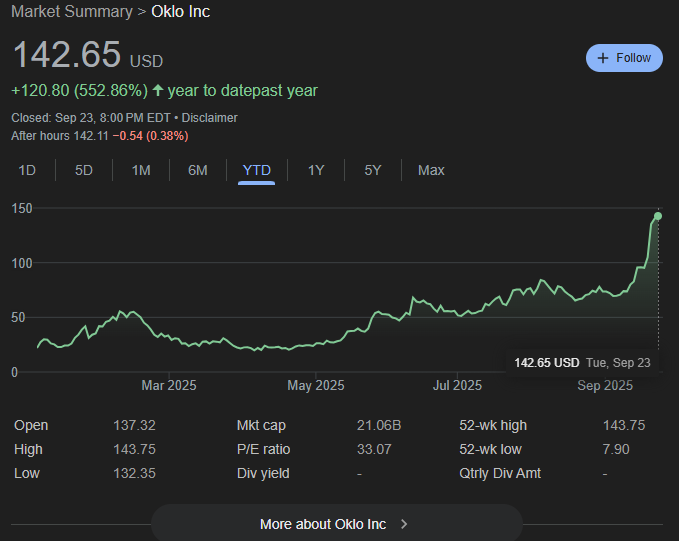Image resolution: width=679 pixels, height=541 pixels.
Task: Open More about Oklo Inc
Action: click(x=336, y=524)
